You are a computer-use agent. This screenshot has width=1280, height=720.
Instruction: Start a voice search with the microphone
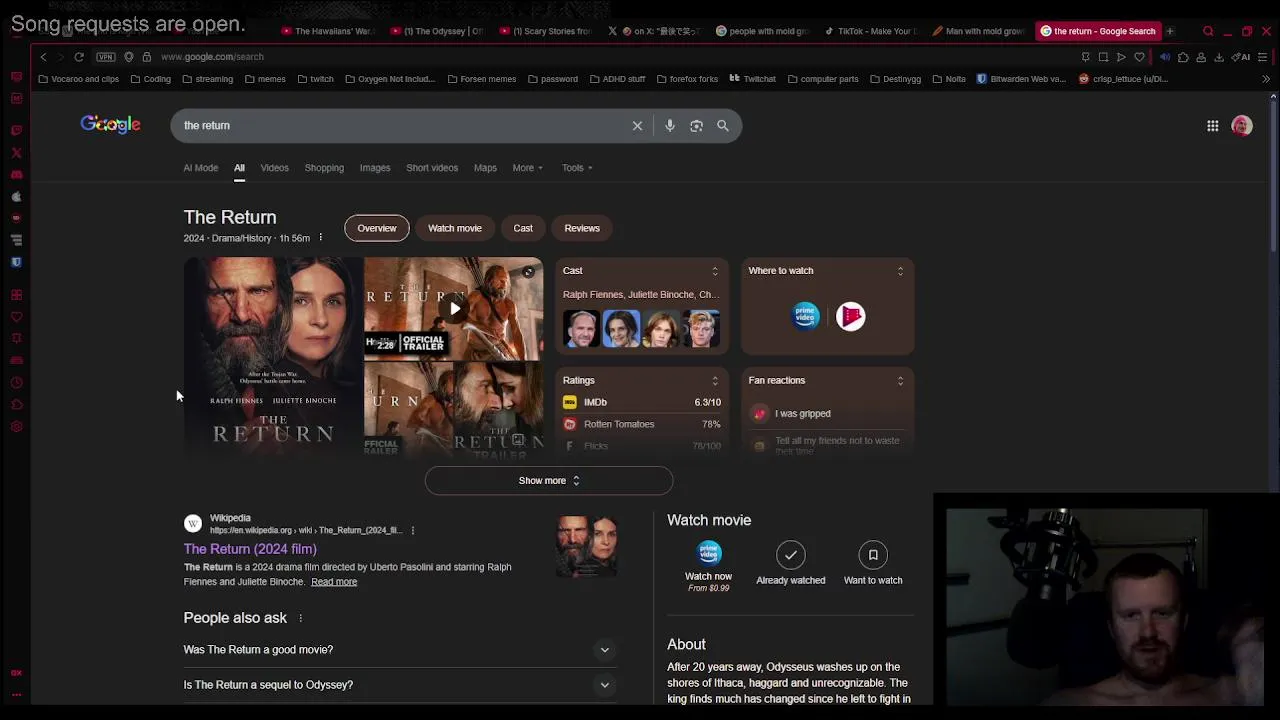(x=670, y=126)
